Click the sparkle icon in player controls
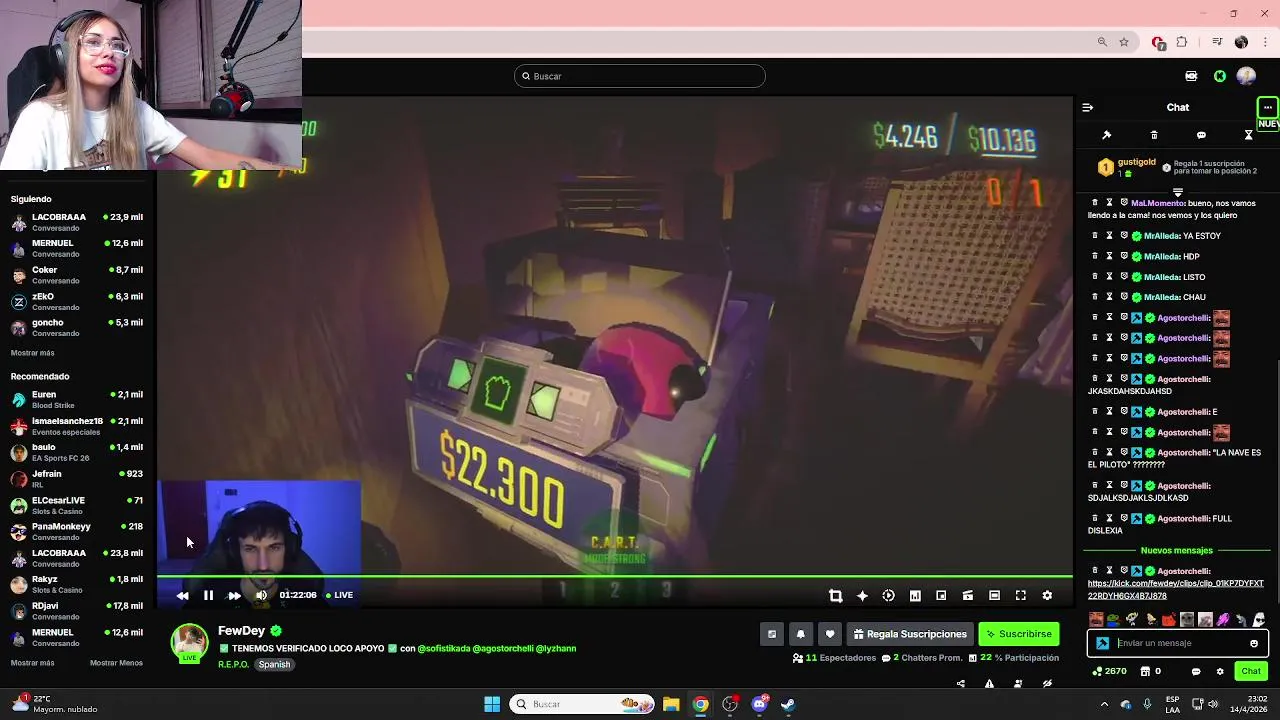 (862, 595)
